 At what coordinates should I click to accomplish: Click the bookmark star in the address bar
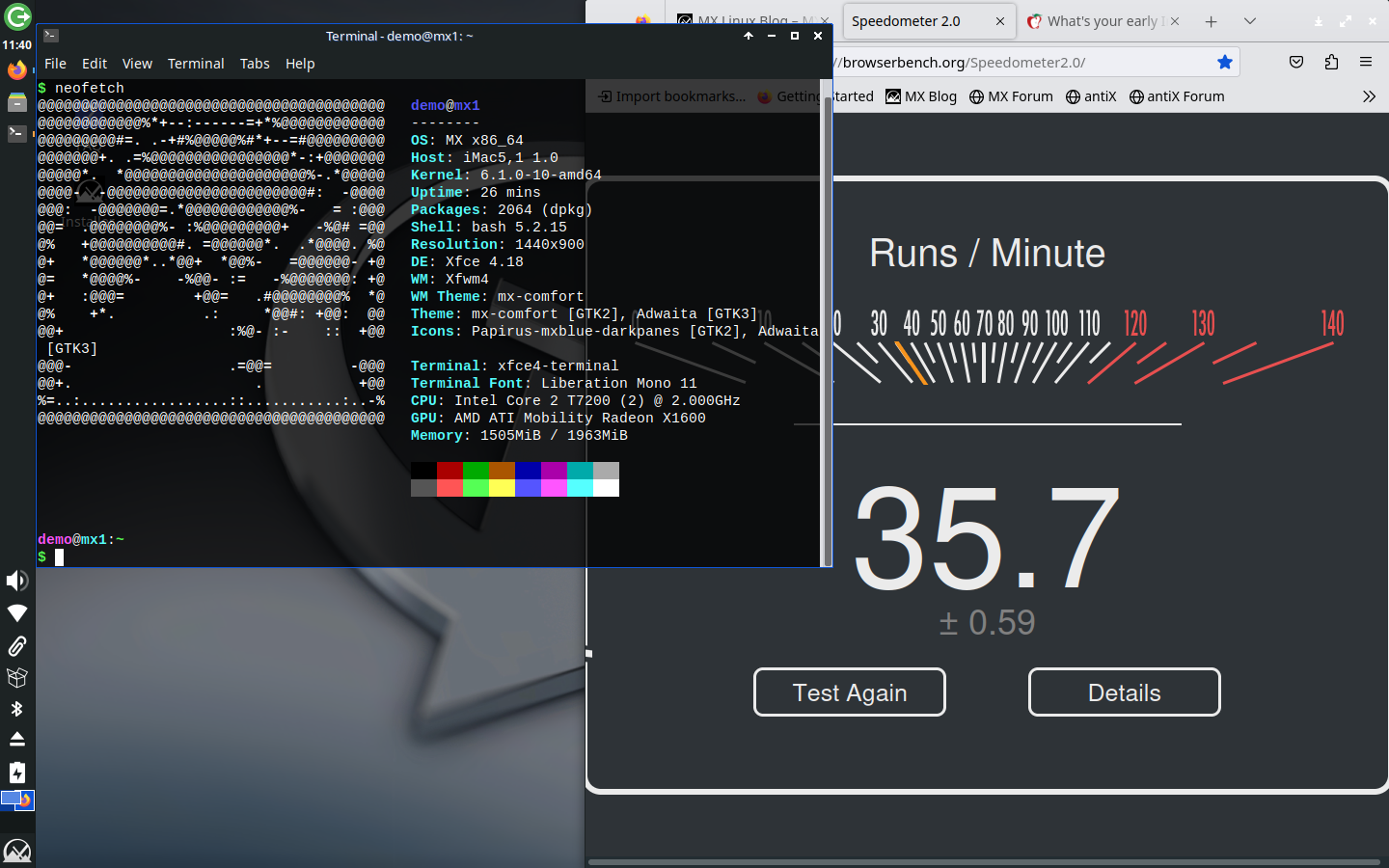[x=1225, y=63]
